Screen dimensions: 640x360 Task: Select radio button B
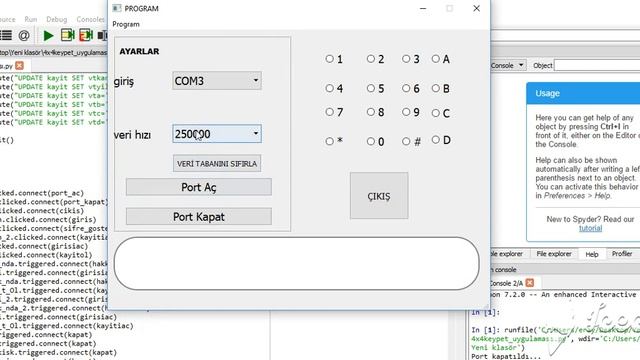tap(436, 88)
